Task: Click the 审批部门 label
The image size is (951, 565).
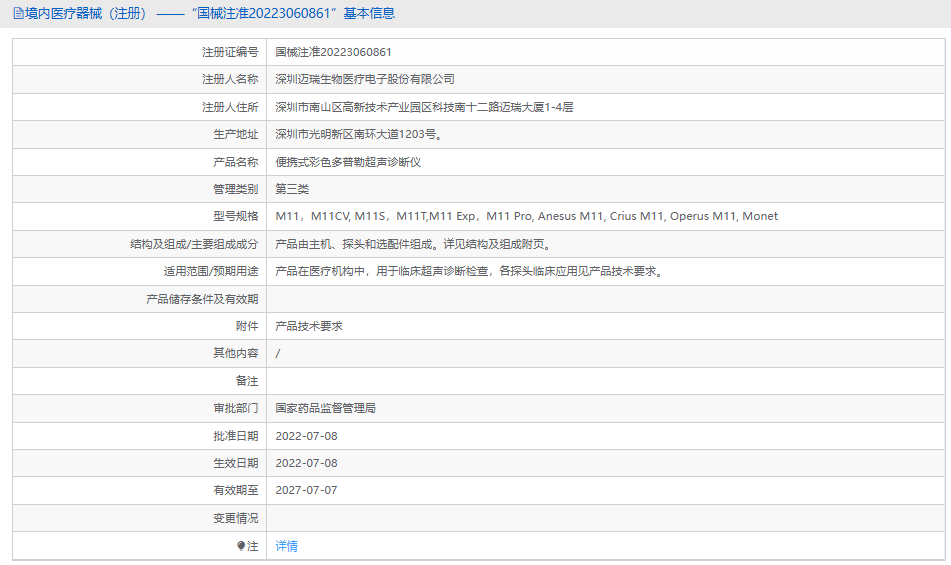Action: (x=235, y=409)
